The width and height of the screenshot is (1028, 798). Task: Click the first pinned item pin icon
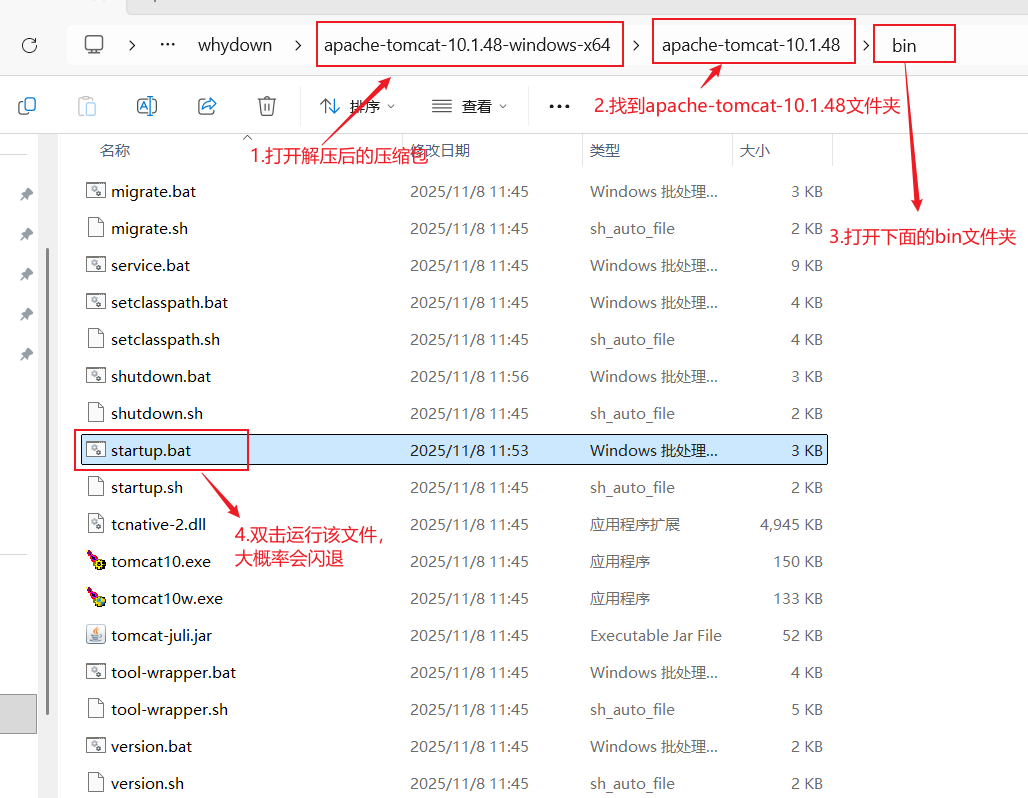click(x=26, y=194)
